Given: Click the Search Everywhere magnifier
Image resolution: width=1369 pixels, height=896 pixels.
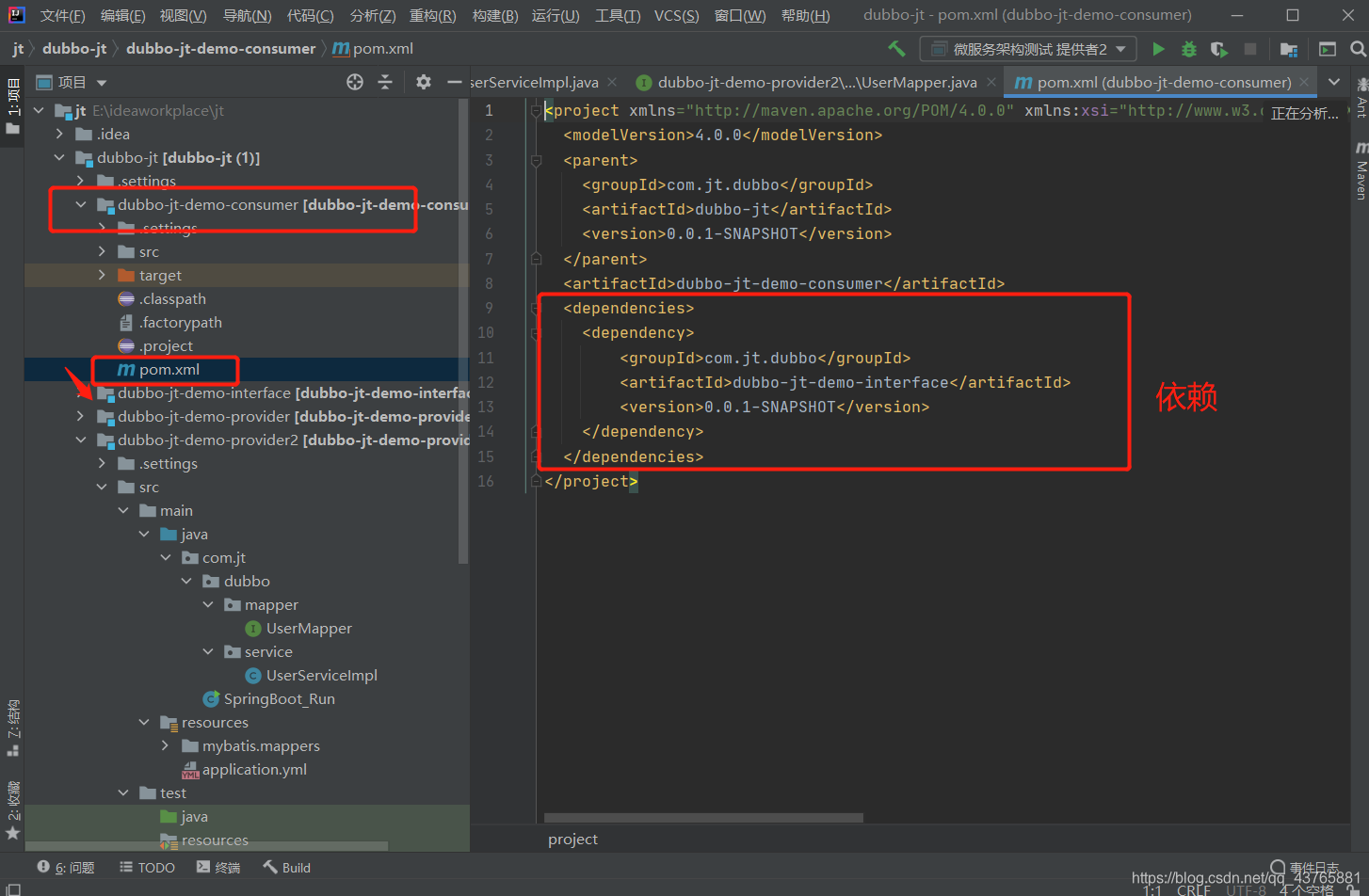Looking at the screenshot, I should pos(1358,49).
